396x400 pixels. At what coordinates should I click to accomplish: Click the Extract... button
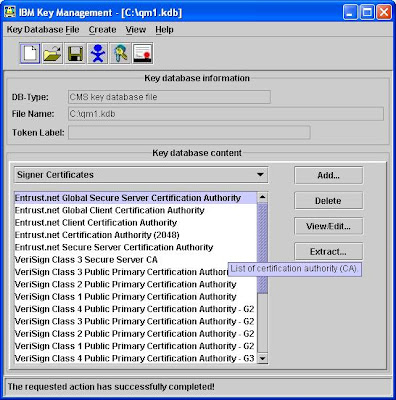click(328, 251)
